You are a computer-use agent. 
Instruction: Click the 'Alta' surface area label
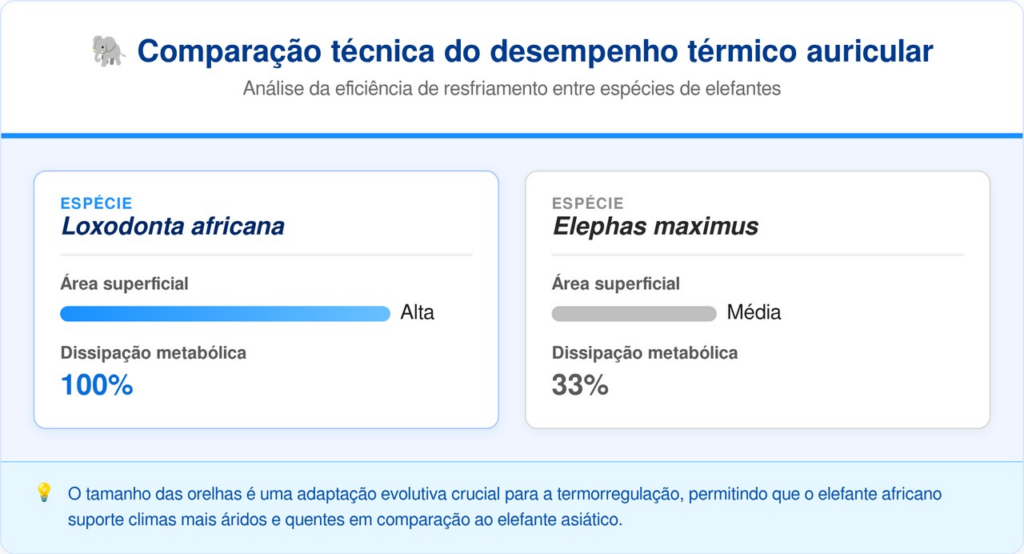(417, 313)
